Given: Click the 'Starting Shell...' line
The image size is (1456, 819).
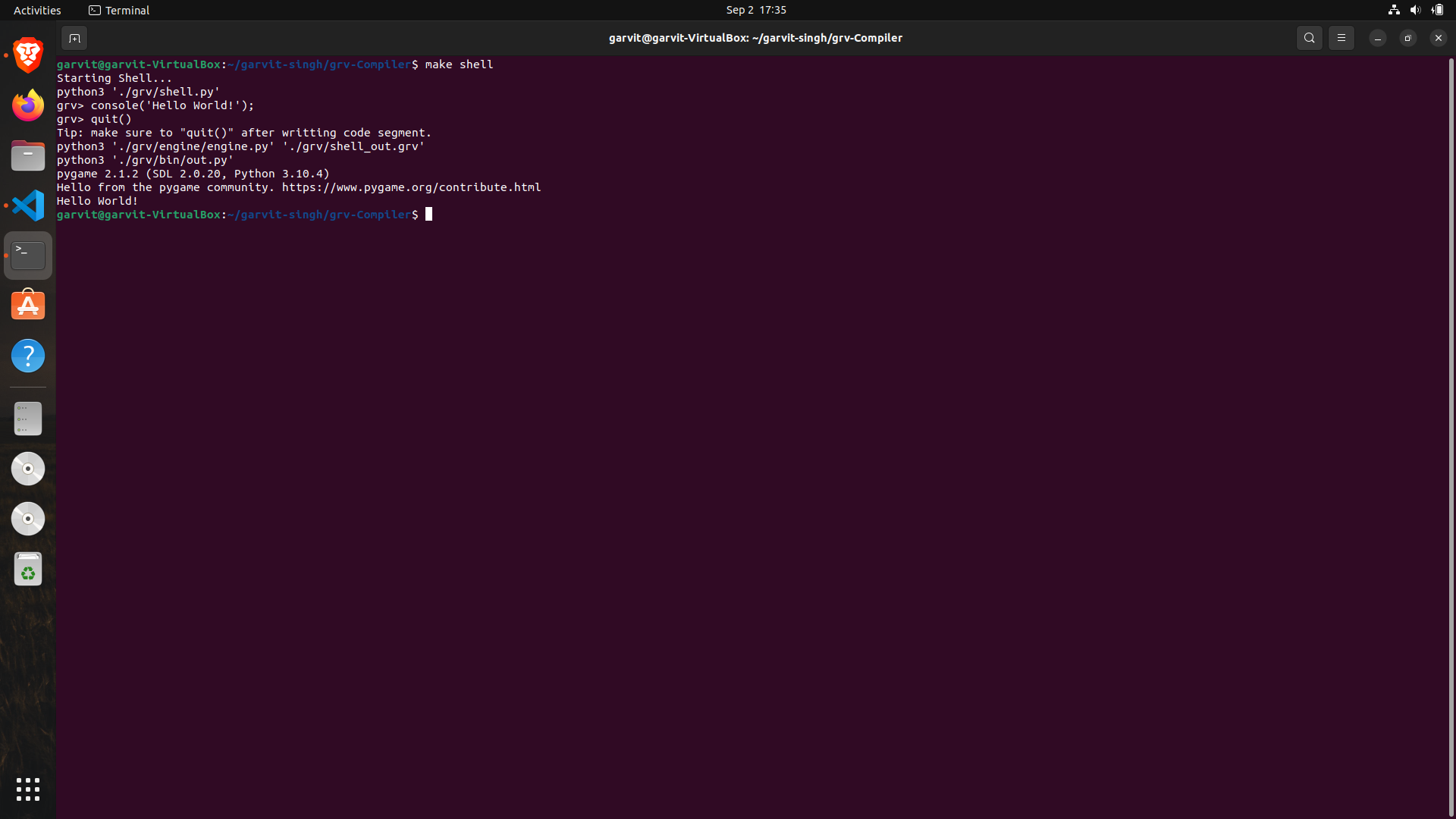Looking at the screenshot, I should point(115,78).
